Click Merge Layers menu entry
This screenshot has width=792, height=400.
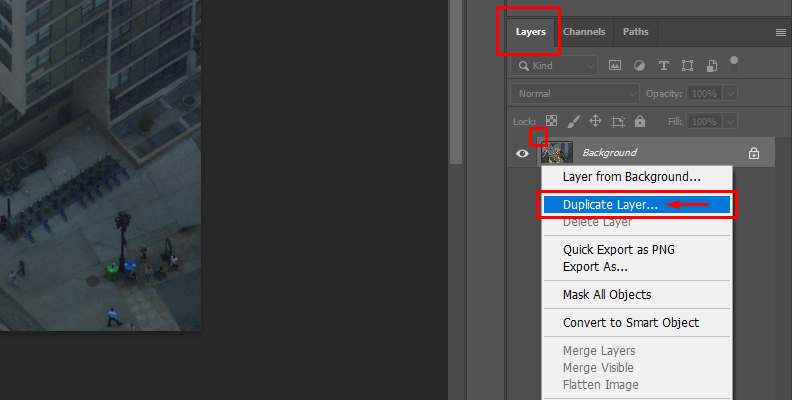636,351
